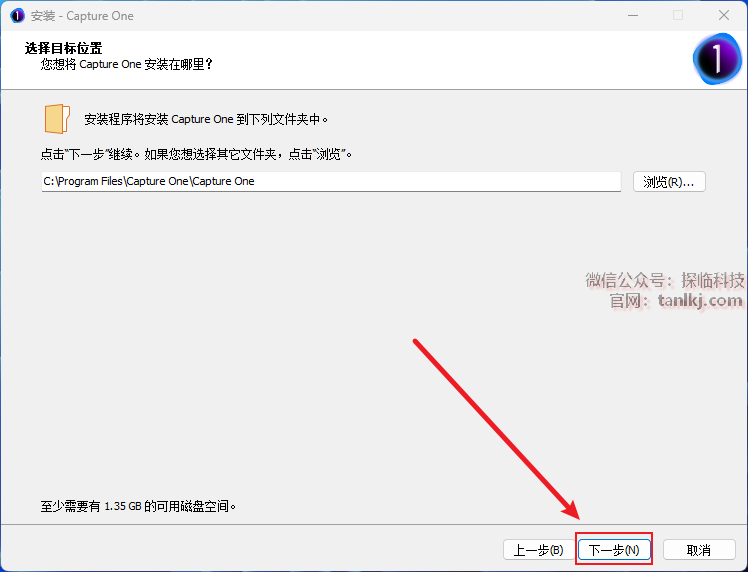Minimize the installer window
Image resolution: width=748 pixels, height=572 pixels.
coord(633,15)
